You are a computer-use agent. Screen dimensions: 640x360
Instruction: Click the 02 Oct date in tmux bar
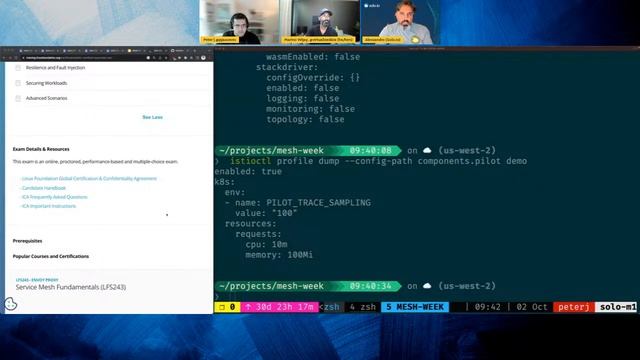pyautogui.click(x=532, y=307)
